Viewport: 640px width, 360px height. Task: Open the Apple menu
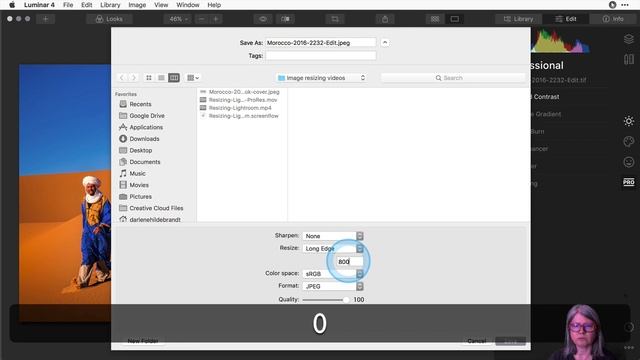(x=12, y=5)
